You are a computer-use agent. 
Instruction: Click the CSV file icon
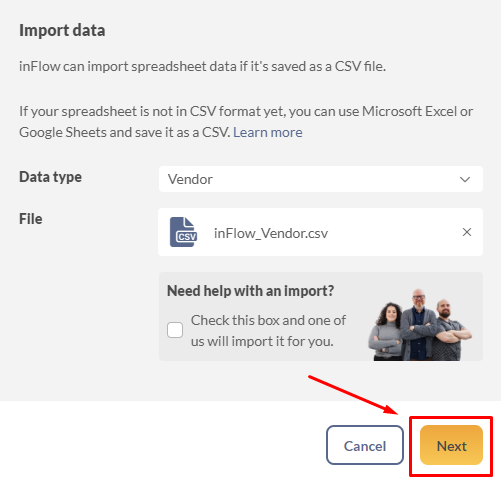(x=183, y=232)
